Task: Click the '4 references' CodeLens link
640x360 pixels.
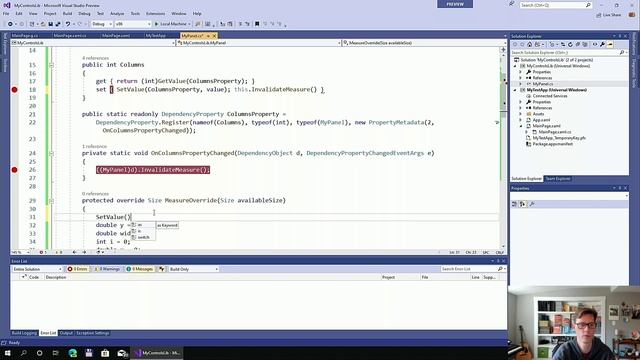Action: 96,58
